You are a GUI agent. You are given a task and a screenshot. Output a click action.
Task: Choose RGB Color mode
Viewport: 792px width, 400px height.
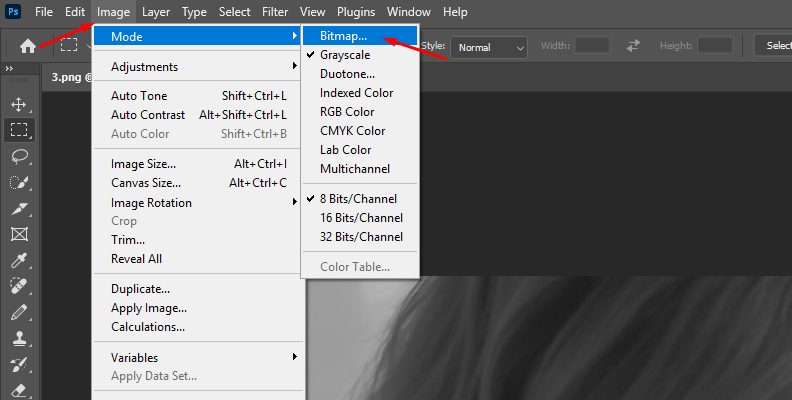point(360,112)
